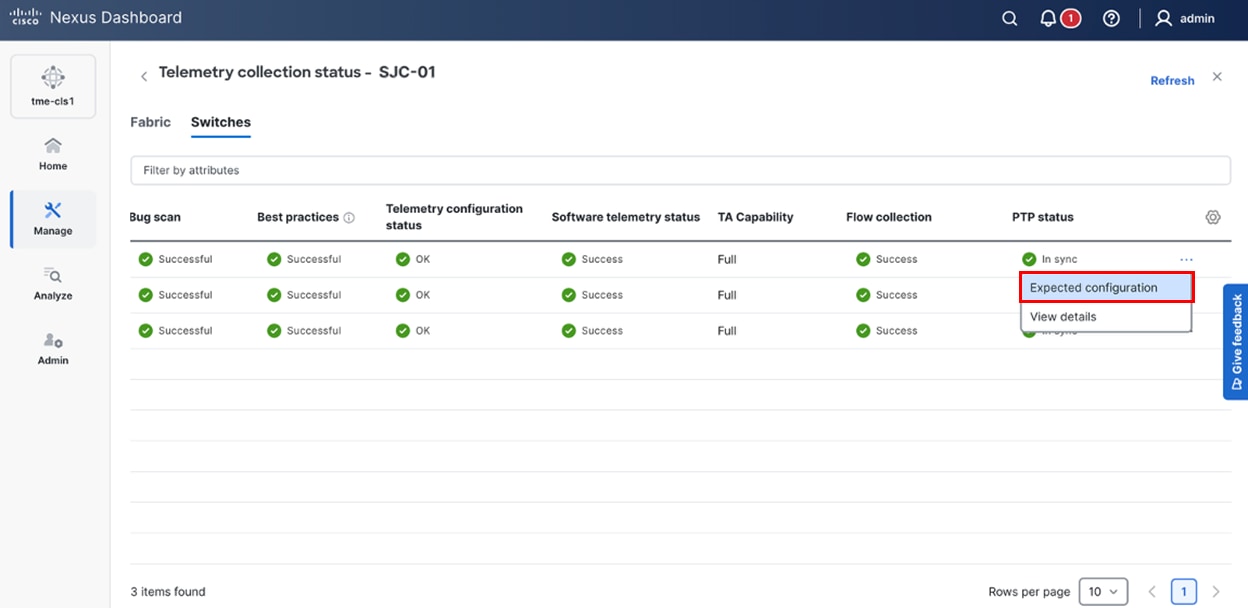Choose View details from the context menu

tap(1063, 317)
